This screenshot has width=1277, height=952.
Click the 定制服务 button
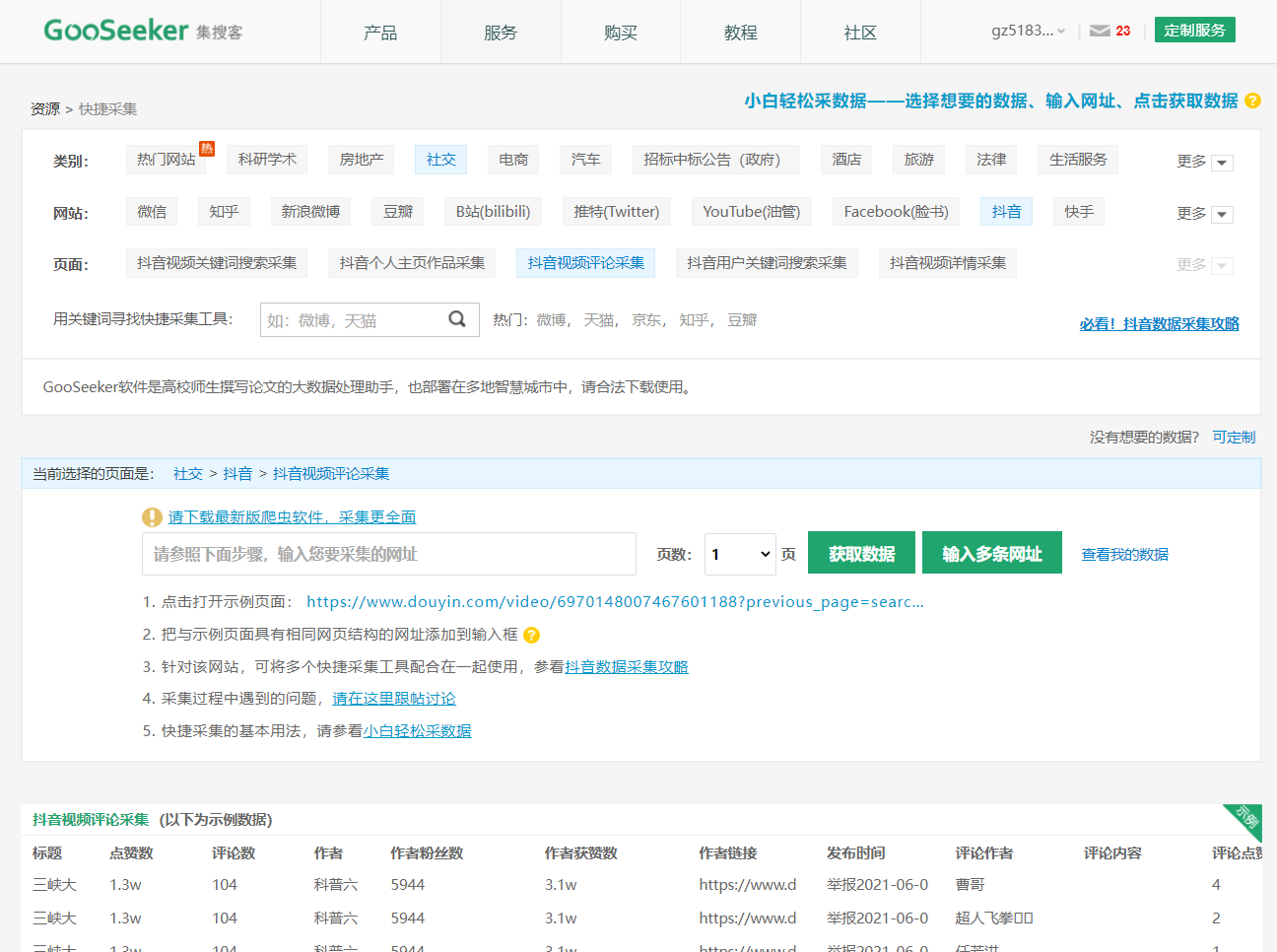(x=1195, y=31)
